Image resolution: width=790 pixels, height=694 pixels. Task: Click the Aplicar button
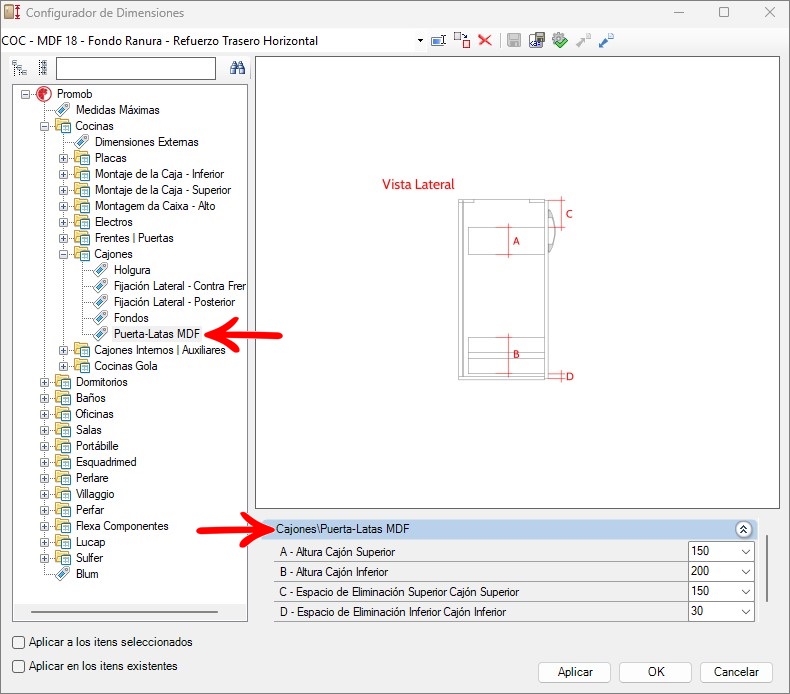(x=575, y=672)
